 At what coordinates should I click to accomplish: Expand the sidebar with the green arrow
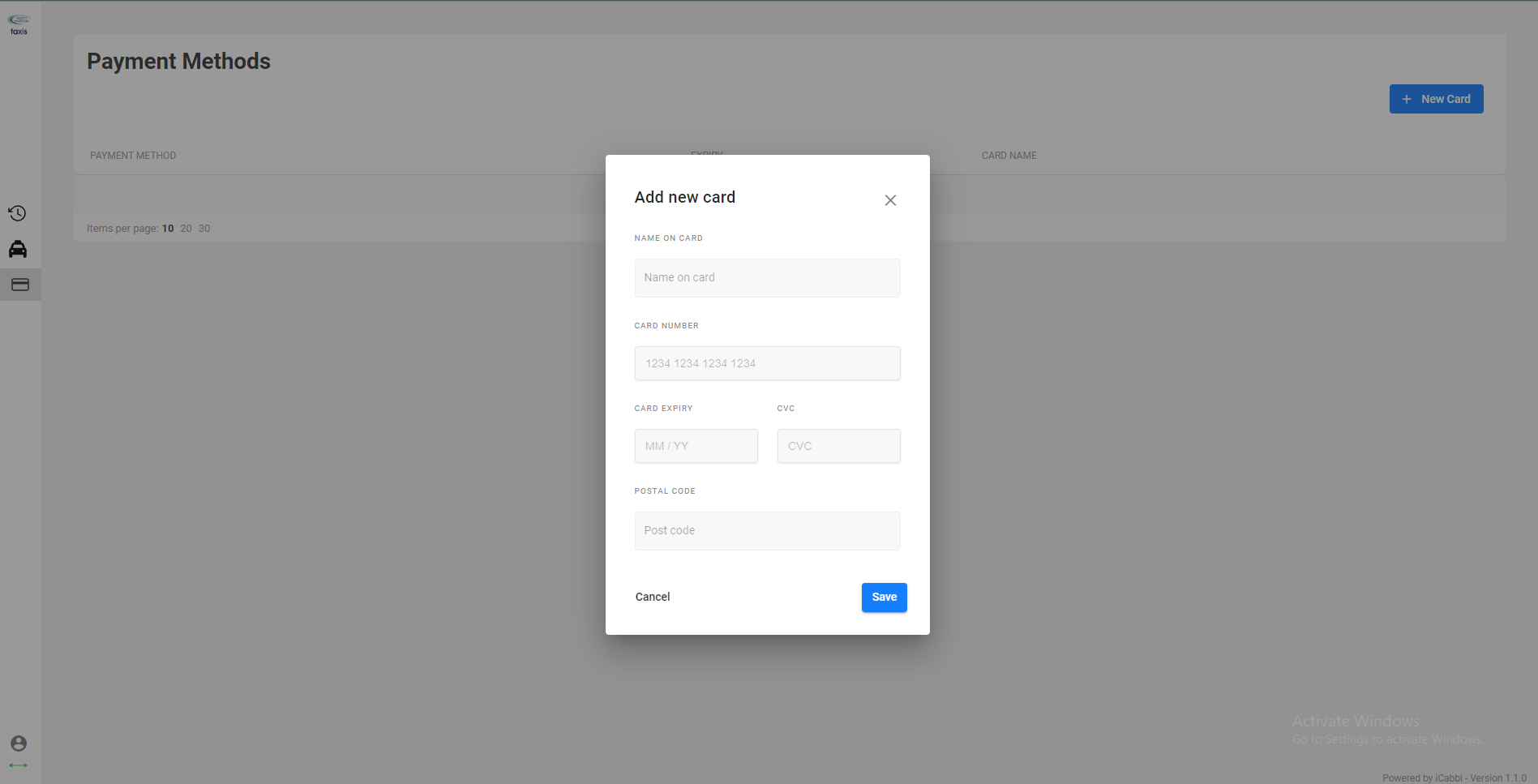pos(19,765)
